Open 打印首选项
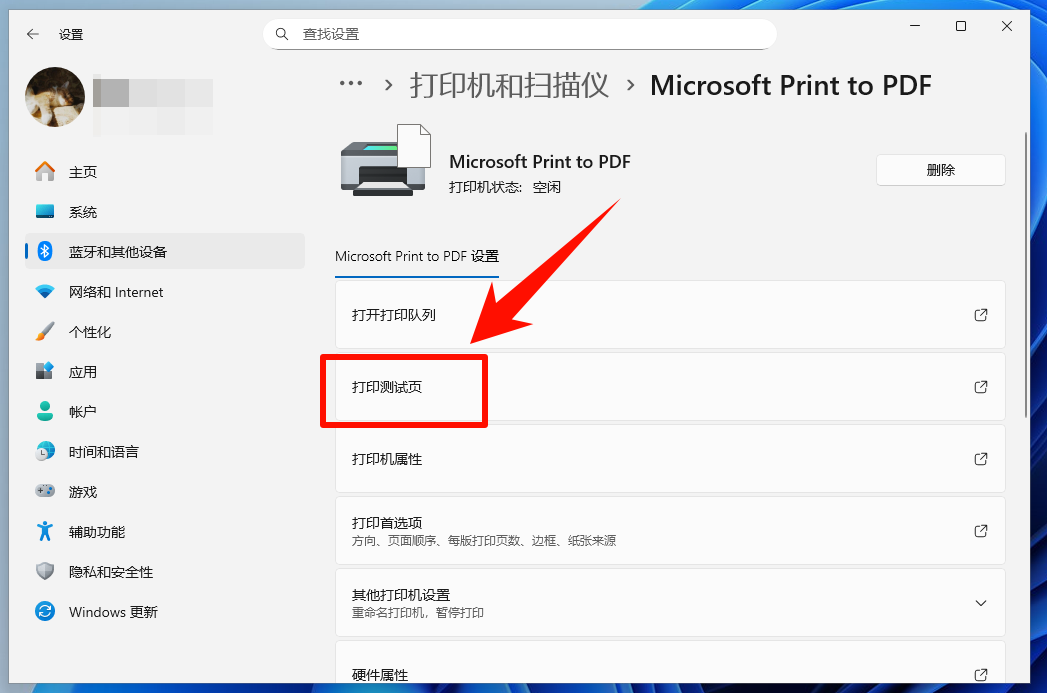 pos(670,531)
